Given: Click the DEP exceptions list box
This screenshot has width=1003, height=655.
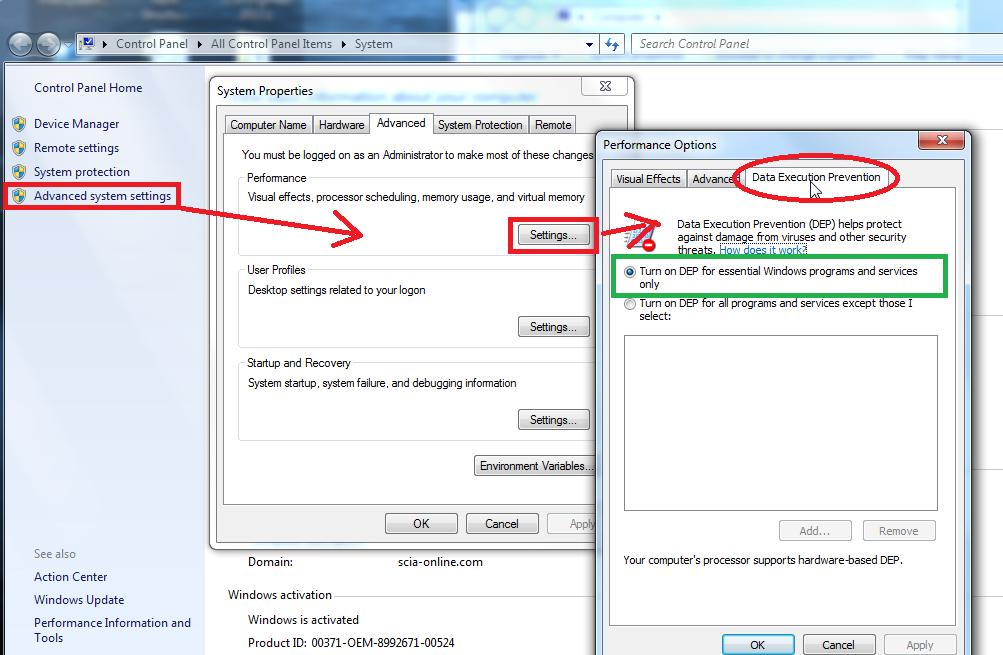Looking at the screenshot, I should click(x=780, y=423).
